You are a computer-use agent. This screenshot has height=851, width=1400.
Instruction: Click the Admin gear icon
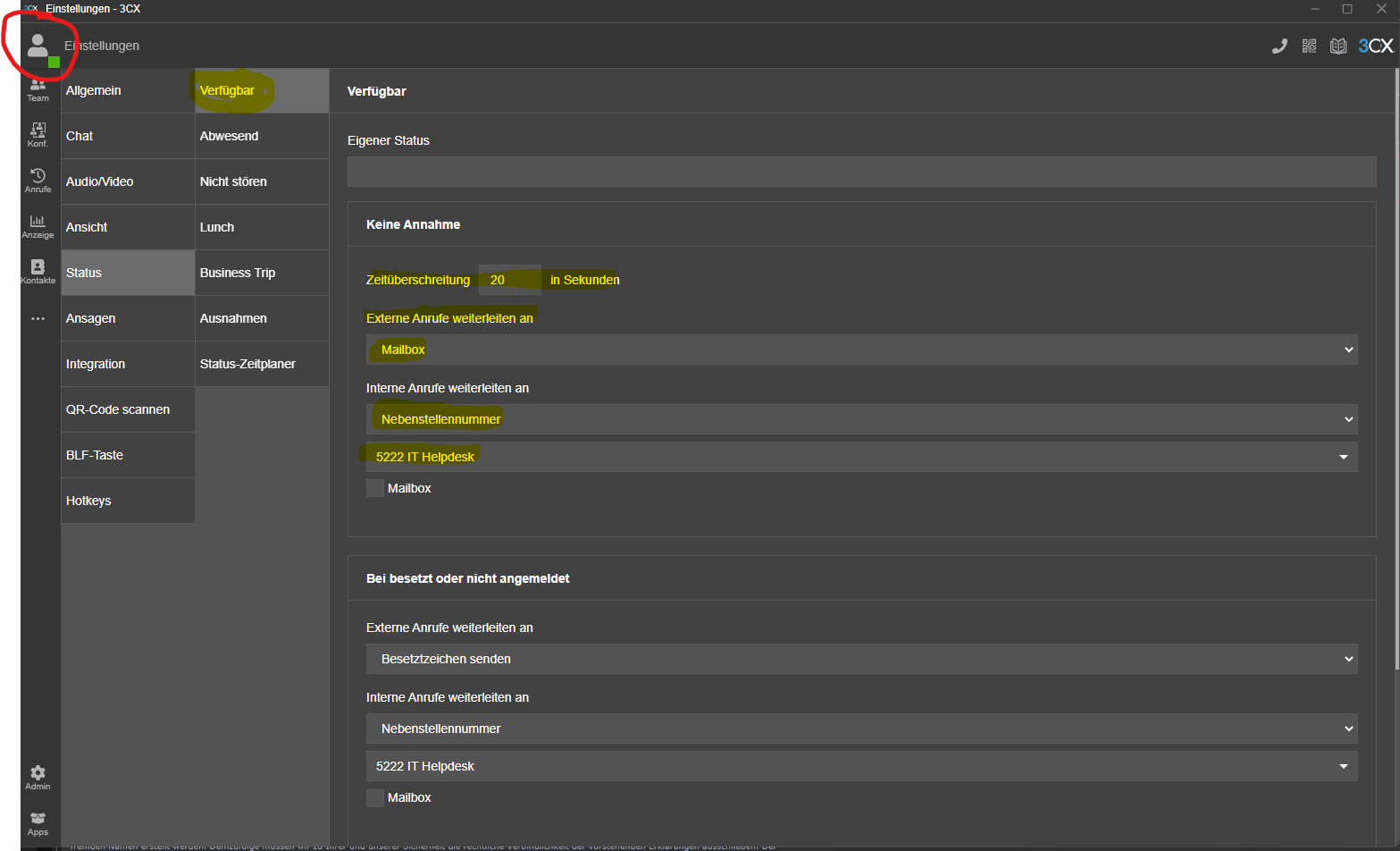[x=38, y=777]
